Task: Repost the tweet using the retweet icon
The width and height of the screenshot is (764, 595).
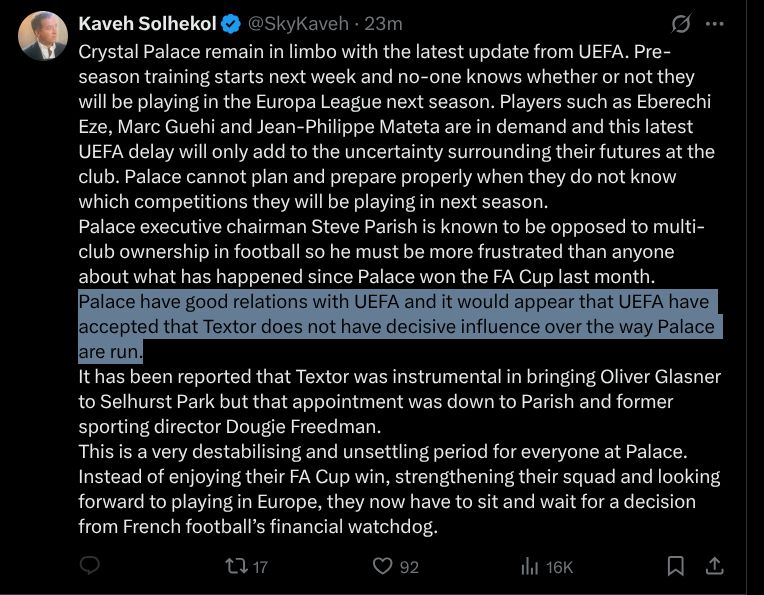Action: [236, 566]
